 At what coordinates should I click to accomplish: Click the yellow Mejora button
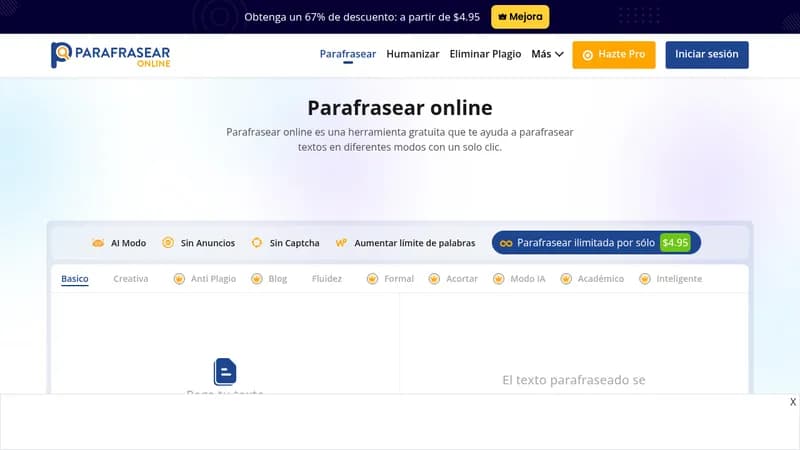click(x=520, y=17)
